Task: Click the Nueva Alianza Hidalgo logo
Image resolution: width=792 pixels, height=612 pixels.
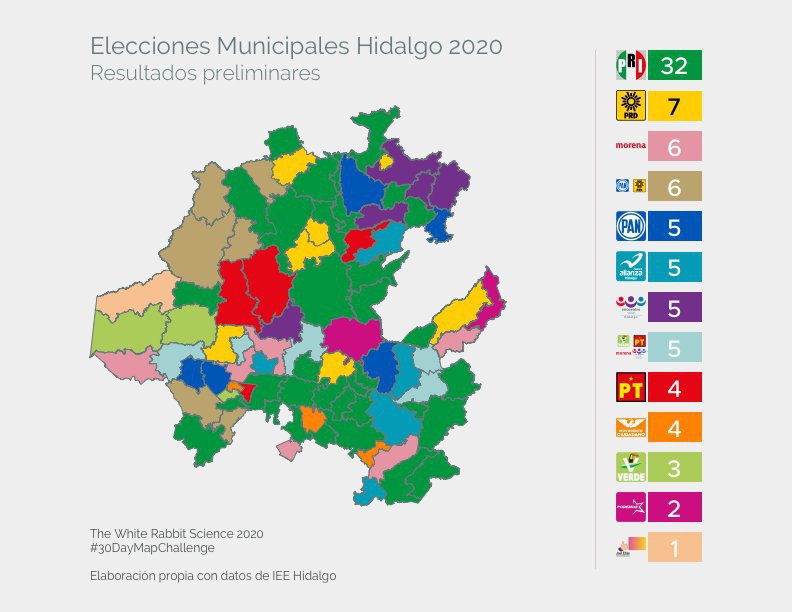Action: point(630,267)
